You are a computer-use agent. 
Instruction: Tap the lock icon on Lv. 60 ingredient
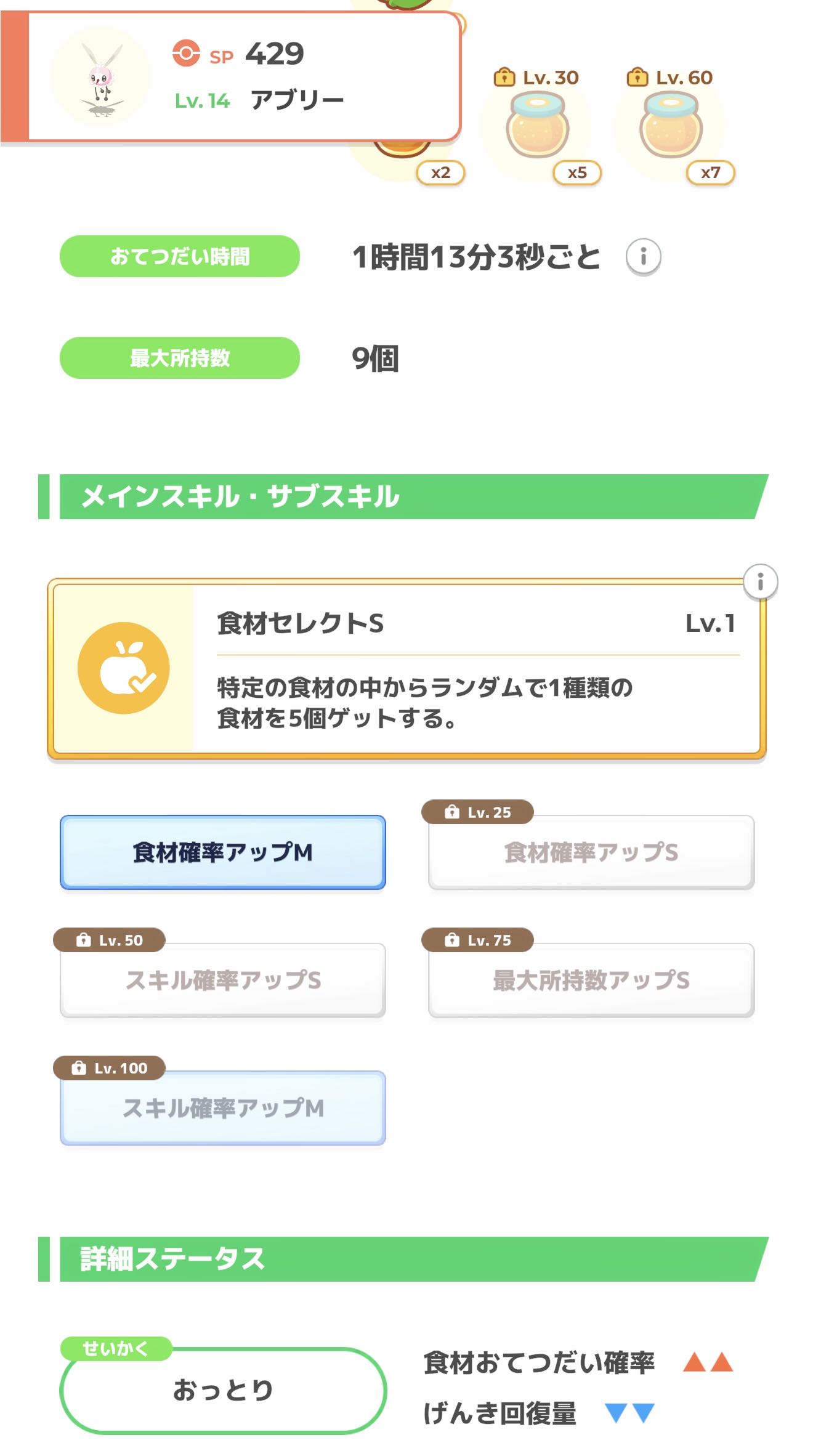tap(637, 78)
